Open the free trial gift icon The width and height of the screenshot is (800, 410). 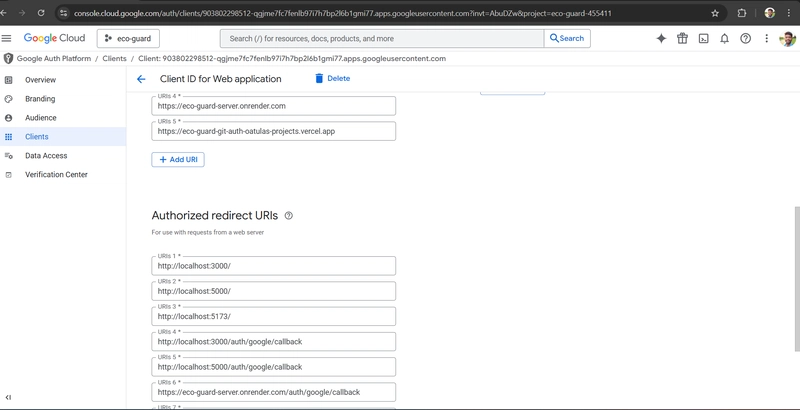tap(682, 38)
